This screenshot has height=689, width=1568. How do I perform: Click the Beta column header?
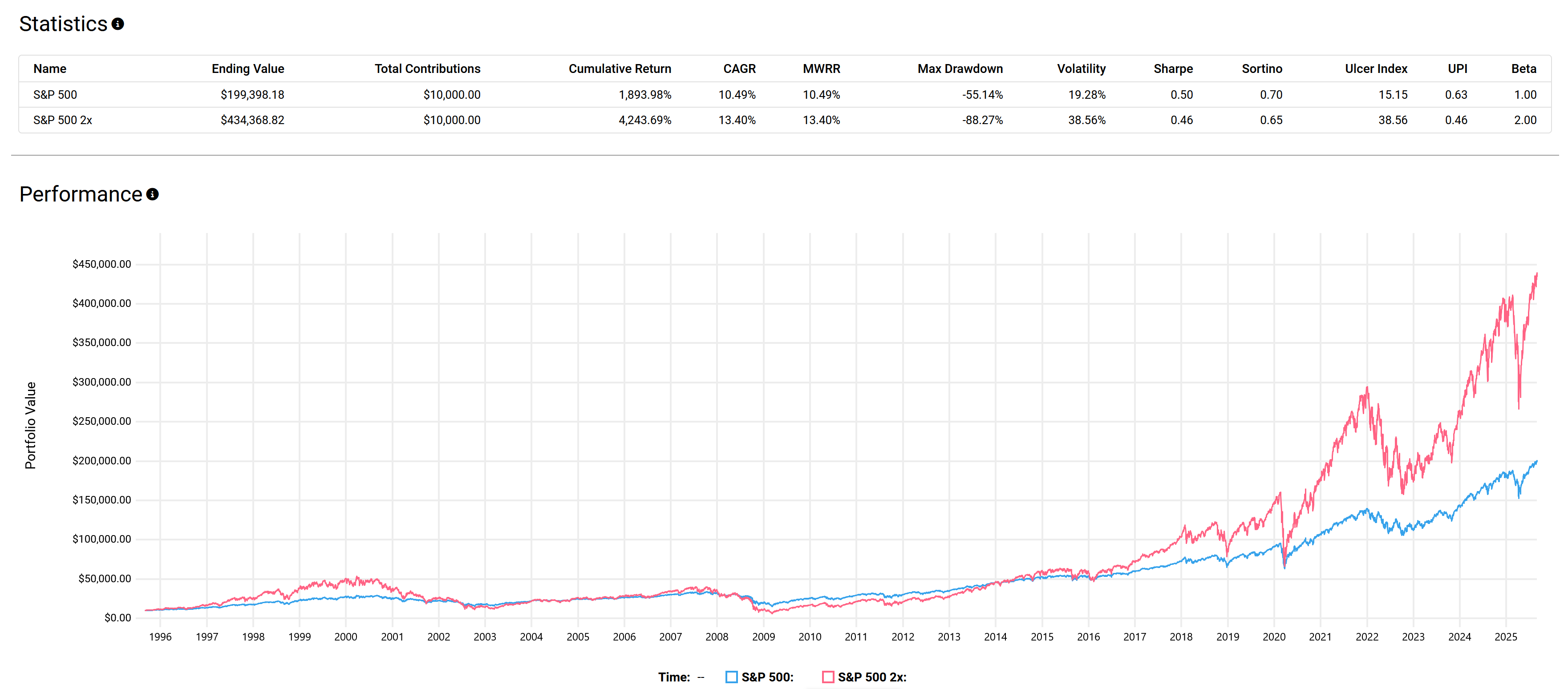point(1523,68)
